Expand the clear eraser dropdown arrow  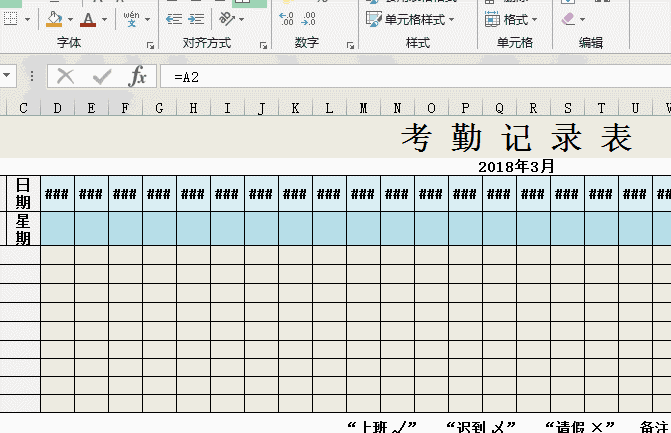tap(582, 19)
